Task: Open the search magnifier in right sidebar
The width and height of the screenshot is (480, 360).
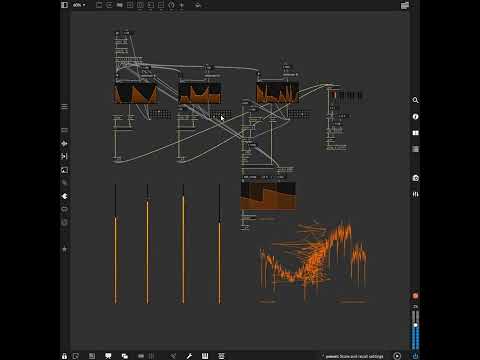Action: (x=415, y=100)
